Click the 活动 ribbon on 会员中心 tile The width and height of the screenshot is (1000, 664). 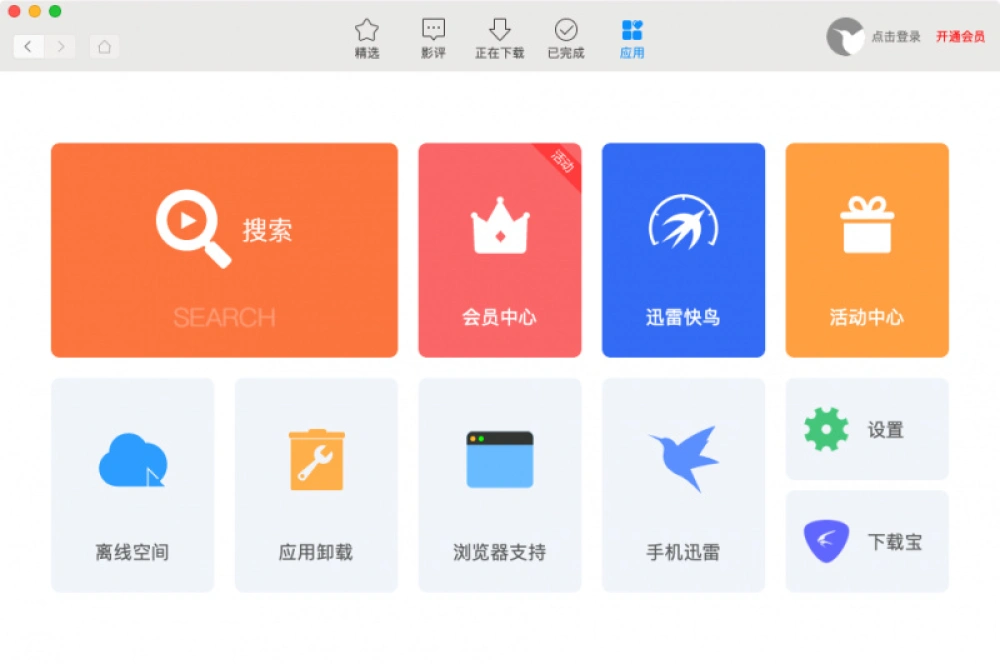coord(562,161)
